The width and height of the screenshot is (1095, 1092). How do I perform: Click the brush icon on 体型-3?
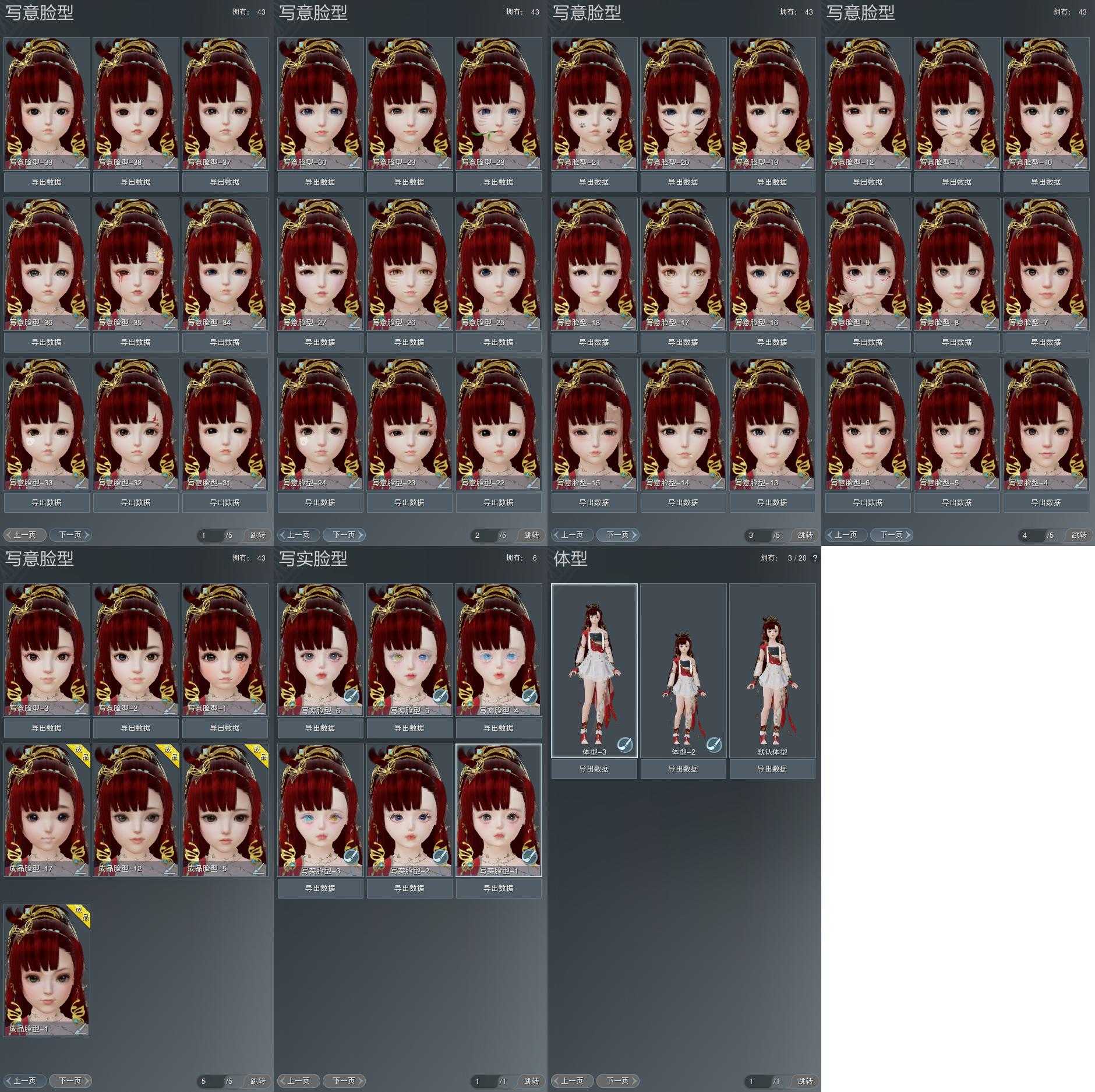coord(625,744)
